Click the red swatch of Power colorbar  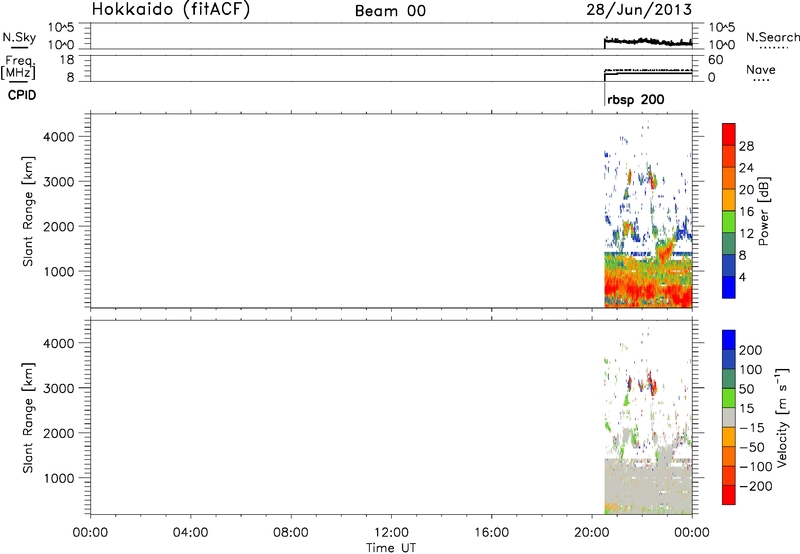[x=729, y=134]
